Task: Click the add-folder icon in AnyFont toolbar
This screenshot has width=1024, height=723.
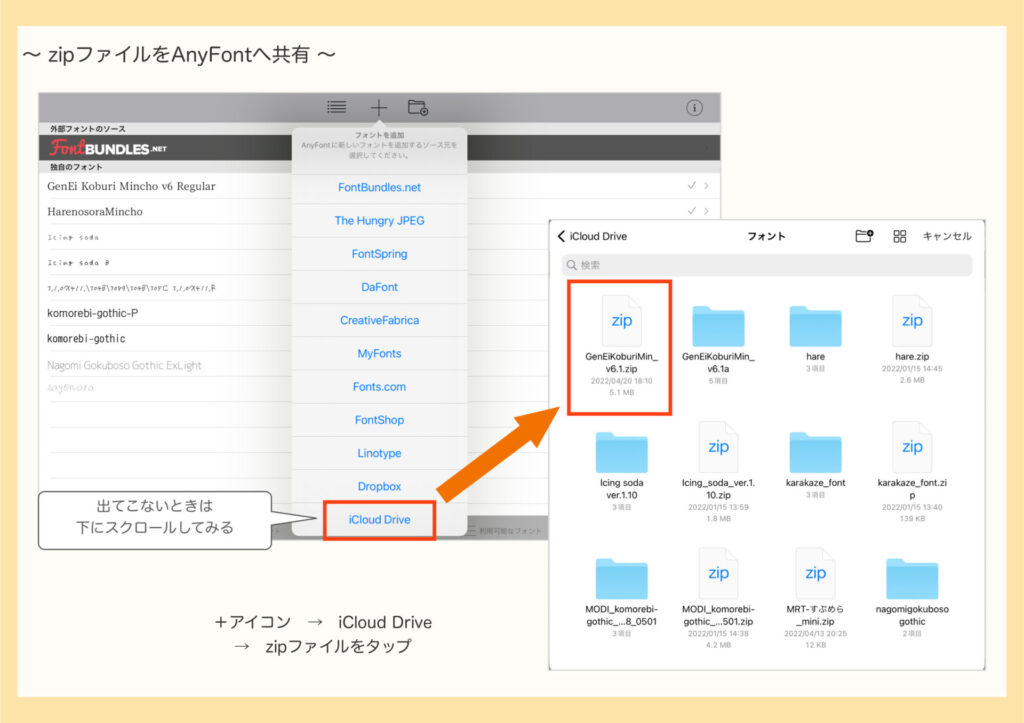Action: (x=418, y=107)
